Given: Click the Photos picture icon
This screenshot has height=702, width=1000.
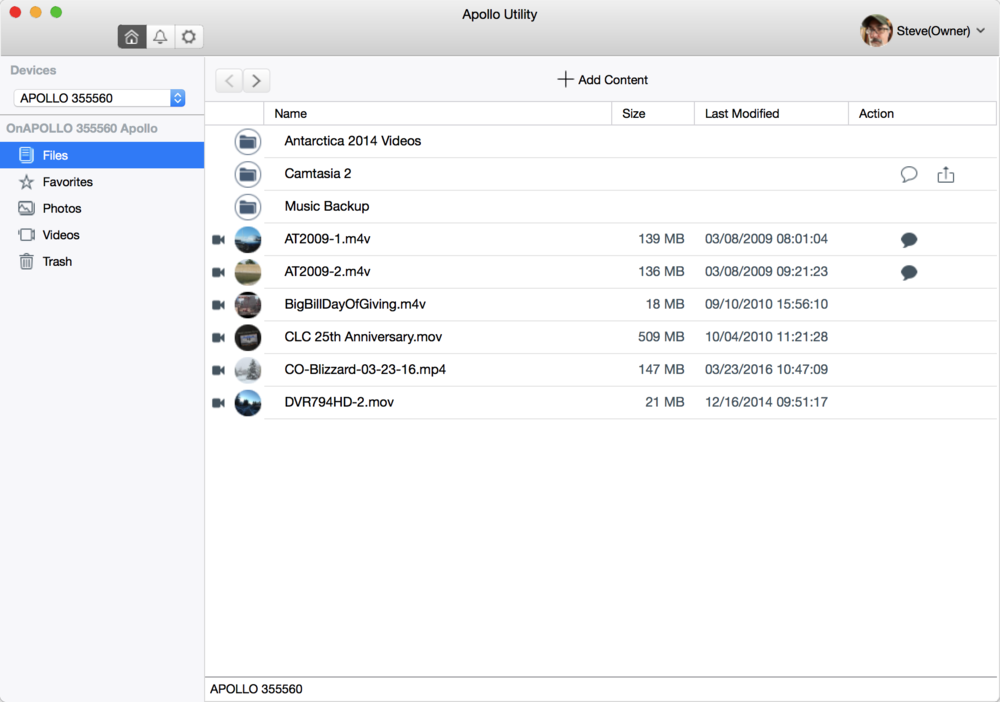Looking at the screenshot, I should click(26, 208).
